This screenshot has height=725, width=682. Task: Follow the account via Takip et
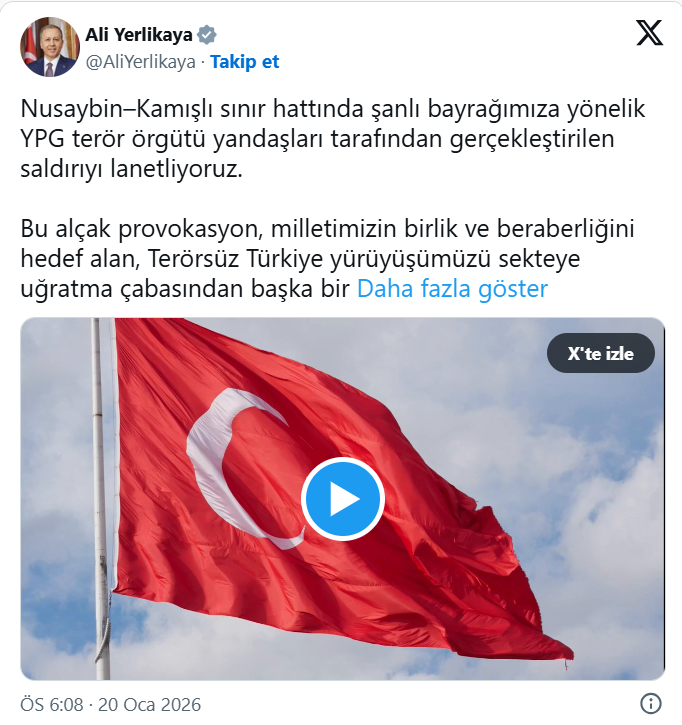(245, 61)
